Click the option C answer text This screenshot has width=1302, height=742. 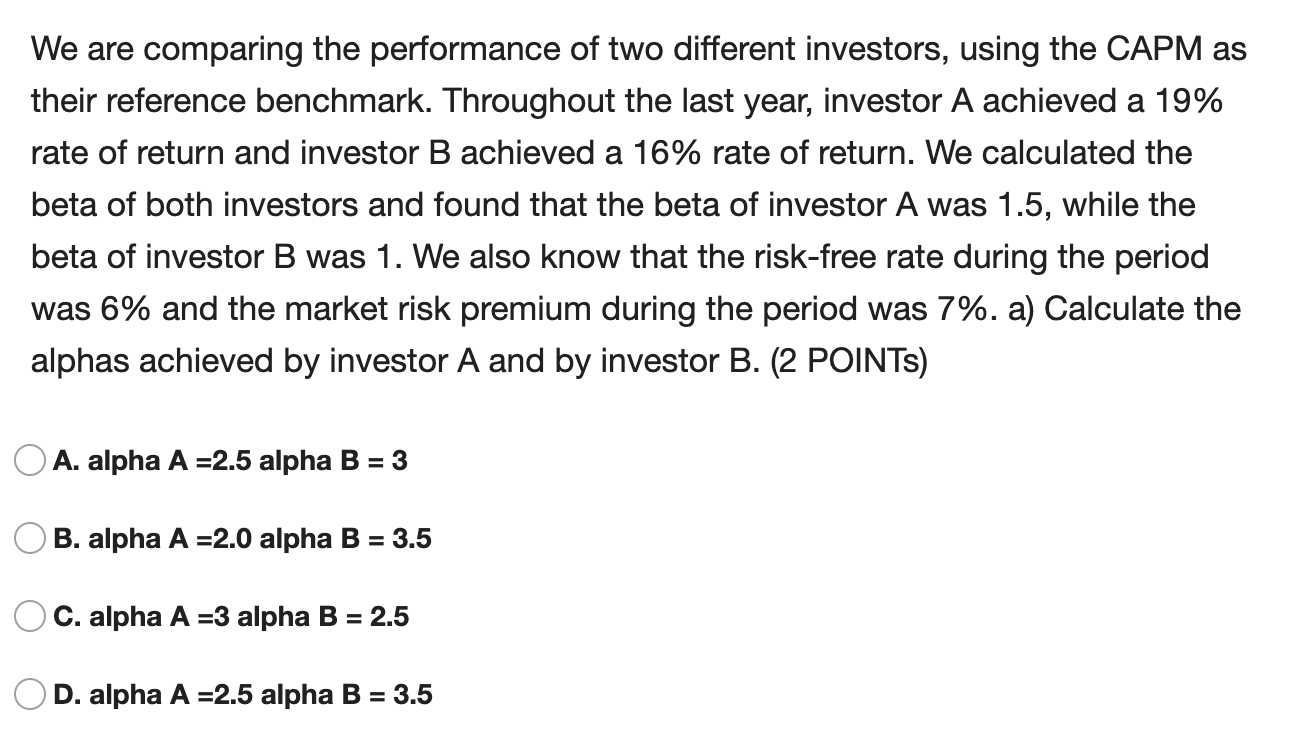click(x=230, y=617)
